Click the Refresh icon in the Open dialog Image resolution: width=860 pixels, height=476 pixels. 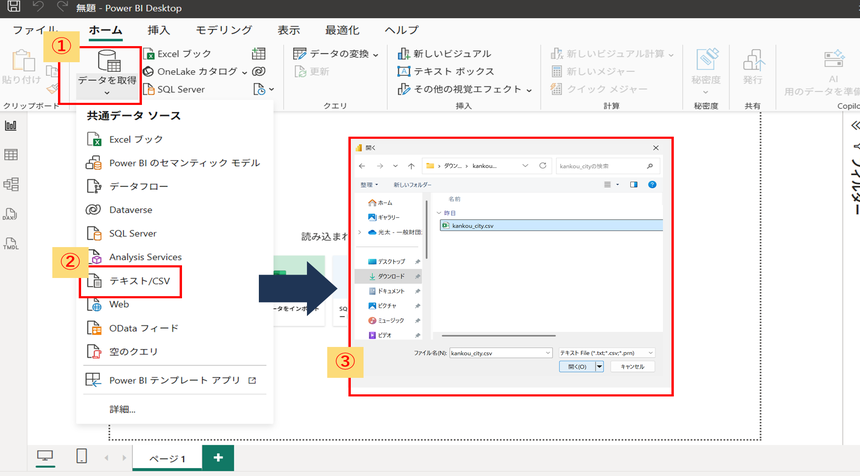coord(542,166)
